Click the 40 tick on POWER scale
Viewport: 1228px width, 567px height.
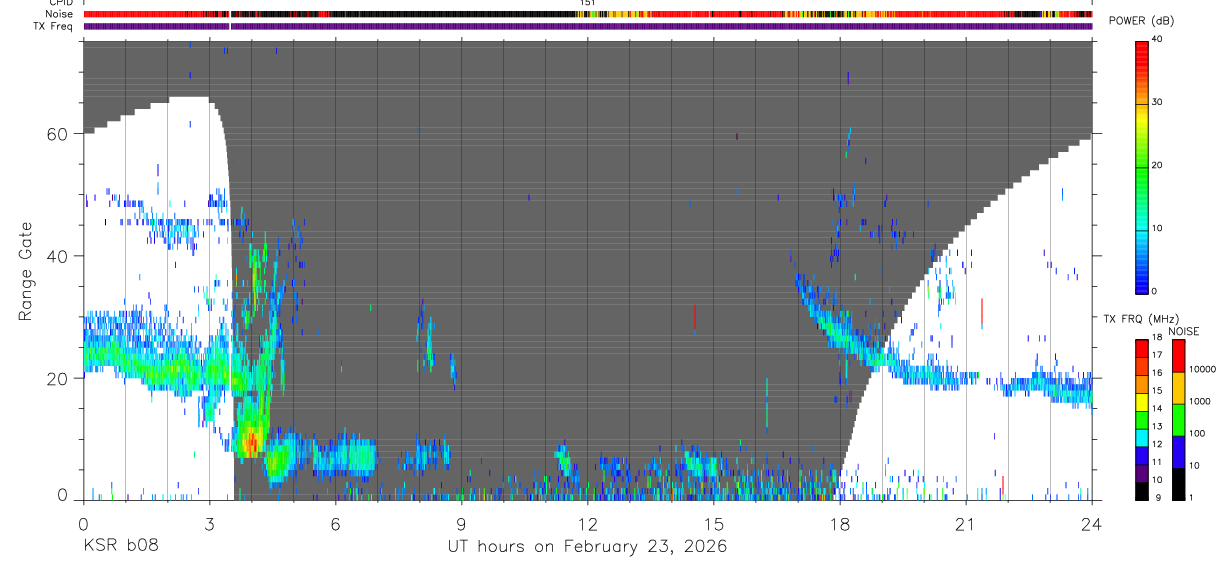pyautogui.click(x=1157, y=39)
